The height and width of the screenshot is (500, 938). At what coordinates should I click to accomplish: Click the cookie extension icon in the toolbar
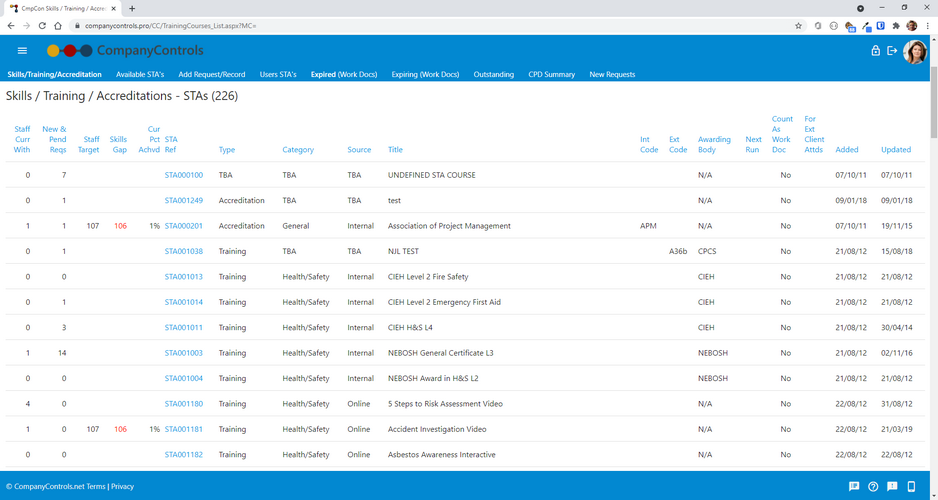[849, 26]
